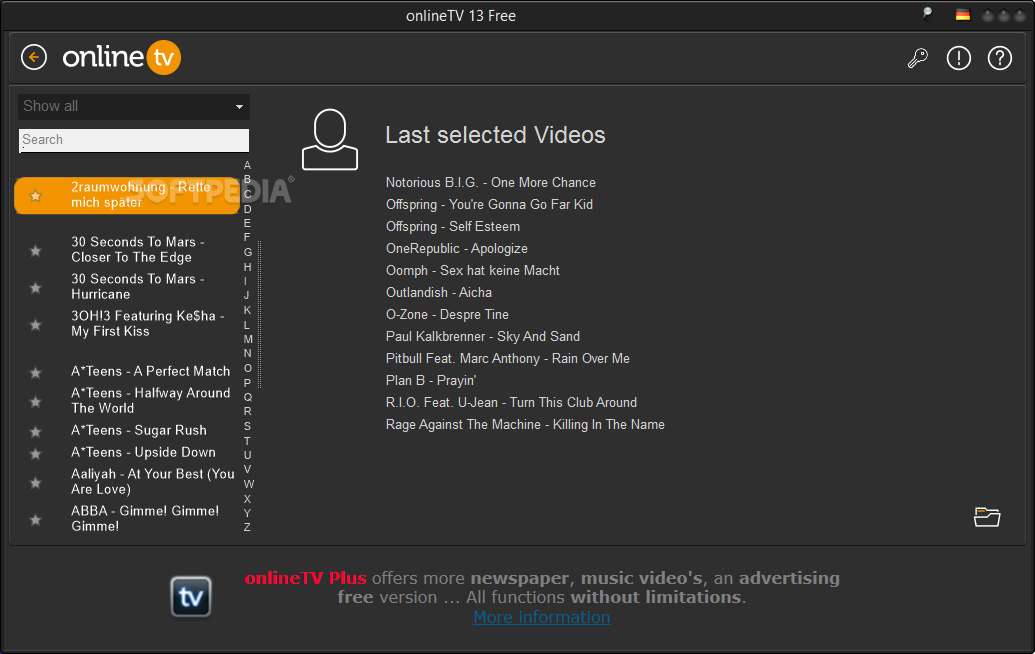
Task: Open Oomph - Sex hat keine Macht
Action: (x=473, y=271)
